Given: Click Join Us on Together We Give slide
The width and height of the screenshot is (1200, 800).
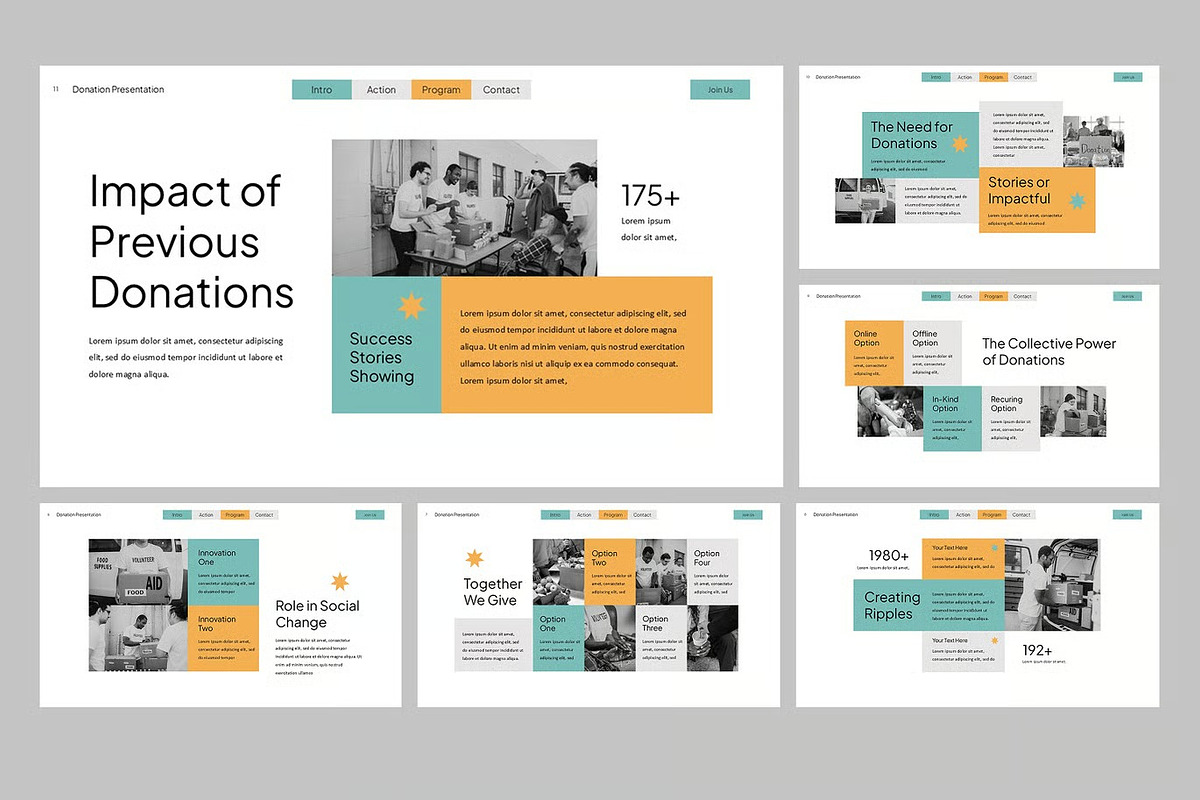Looking at the screenshot, I should pos(748,515).
